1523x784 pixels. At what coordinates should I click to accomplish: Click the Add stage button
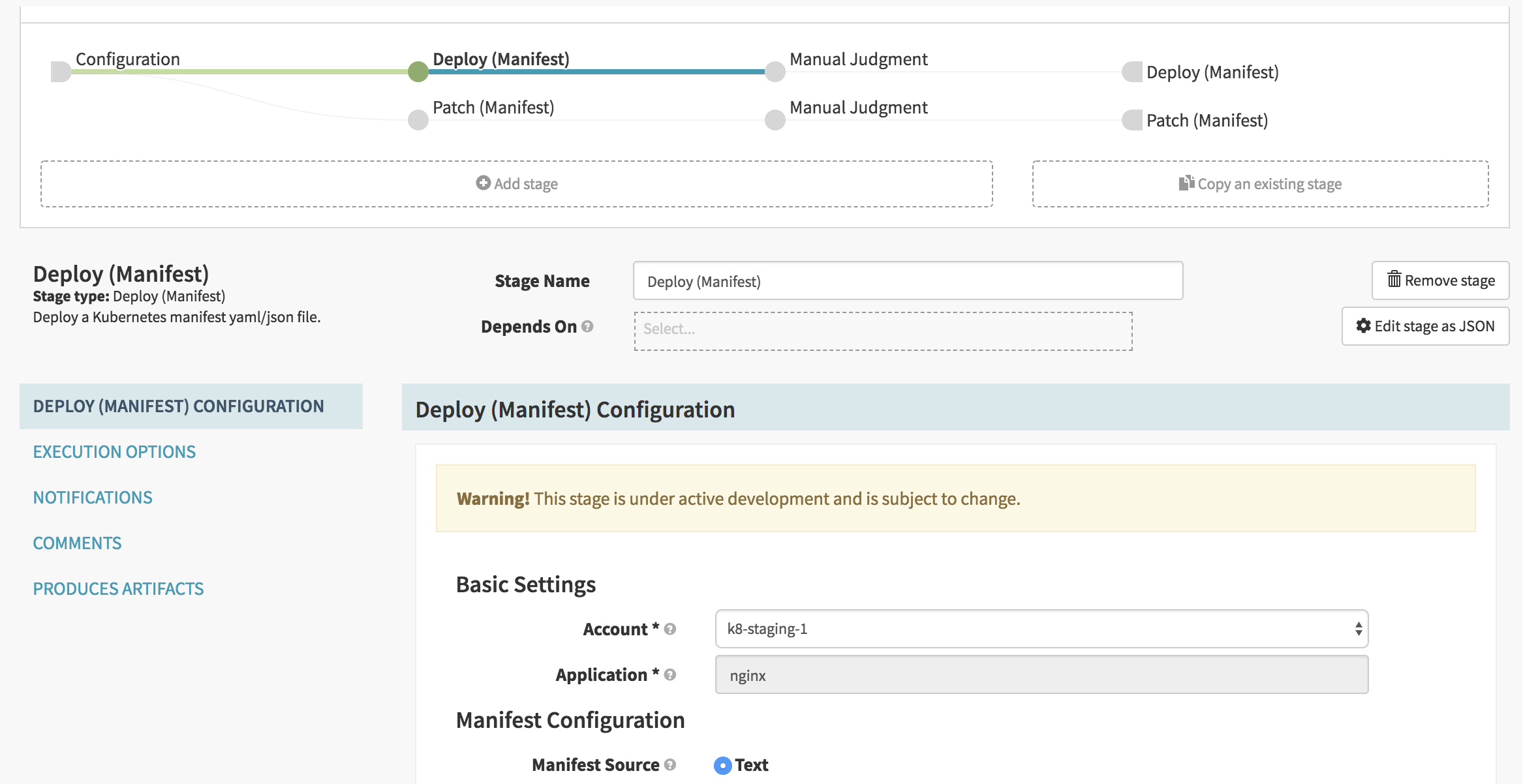517,184
